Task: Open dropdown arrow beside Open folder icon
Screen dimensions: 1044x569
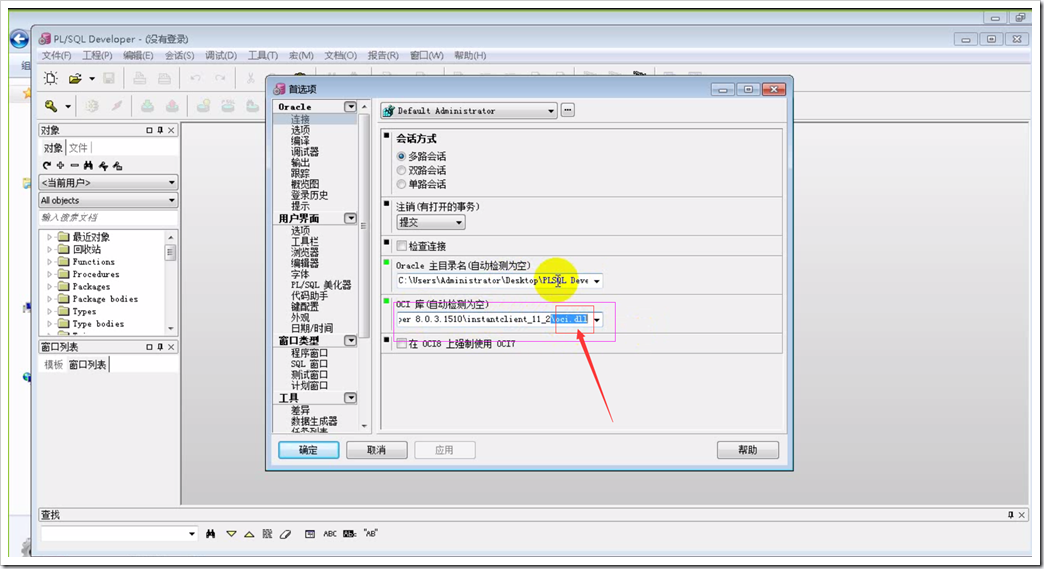Action: tap(92, 79)
